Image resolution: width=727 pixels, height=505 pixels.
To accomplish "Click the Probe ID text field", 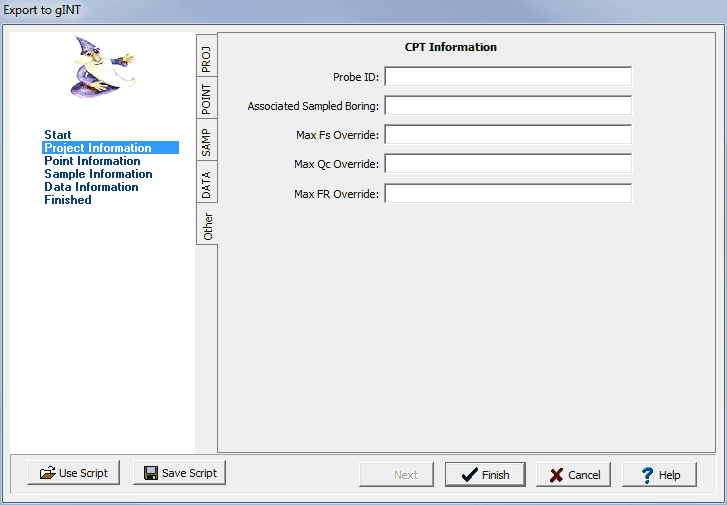I will pos(508,77).
